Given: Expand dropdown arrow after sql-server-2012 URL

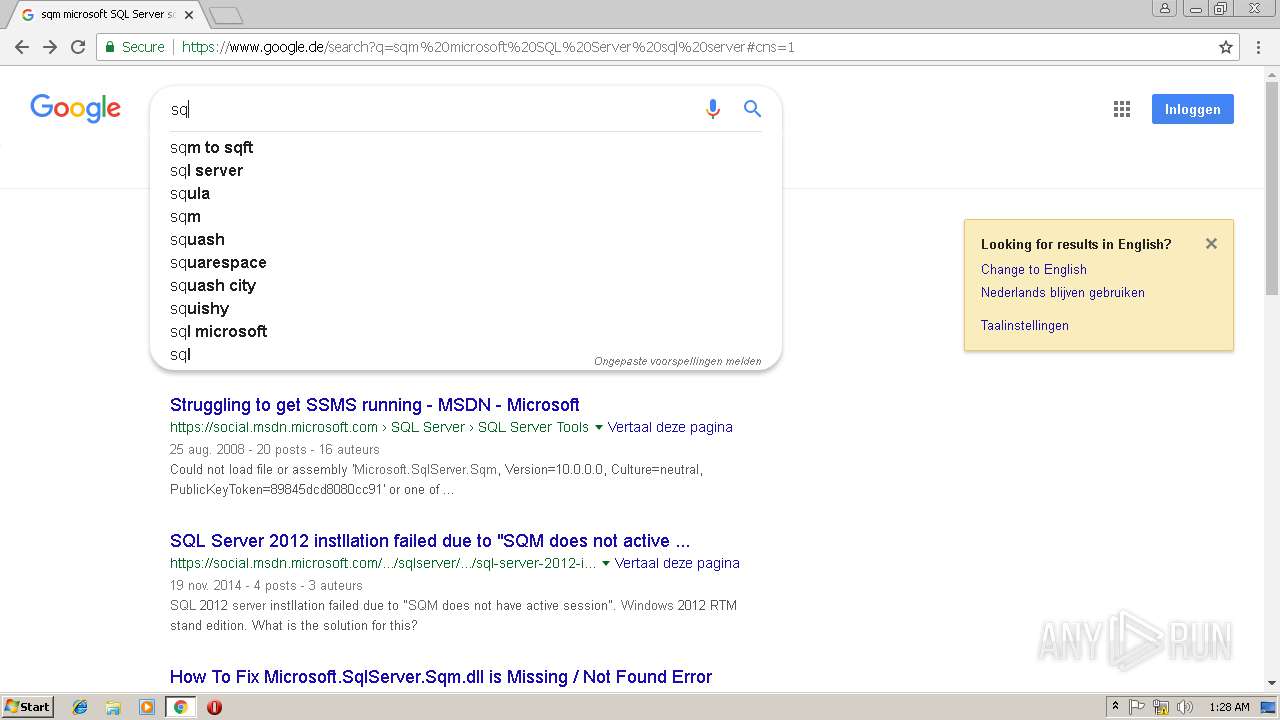Looking at the screenshot, I should [x=606, y=563].
